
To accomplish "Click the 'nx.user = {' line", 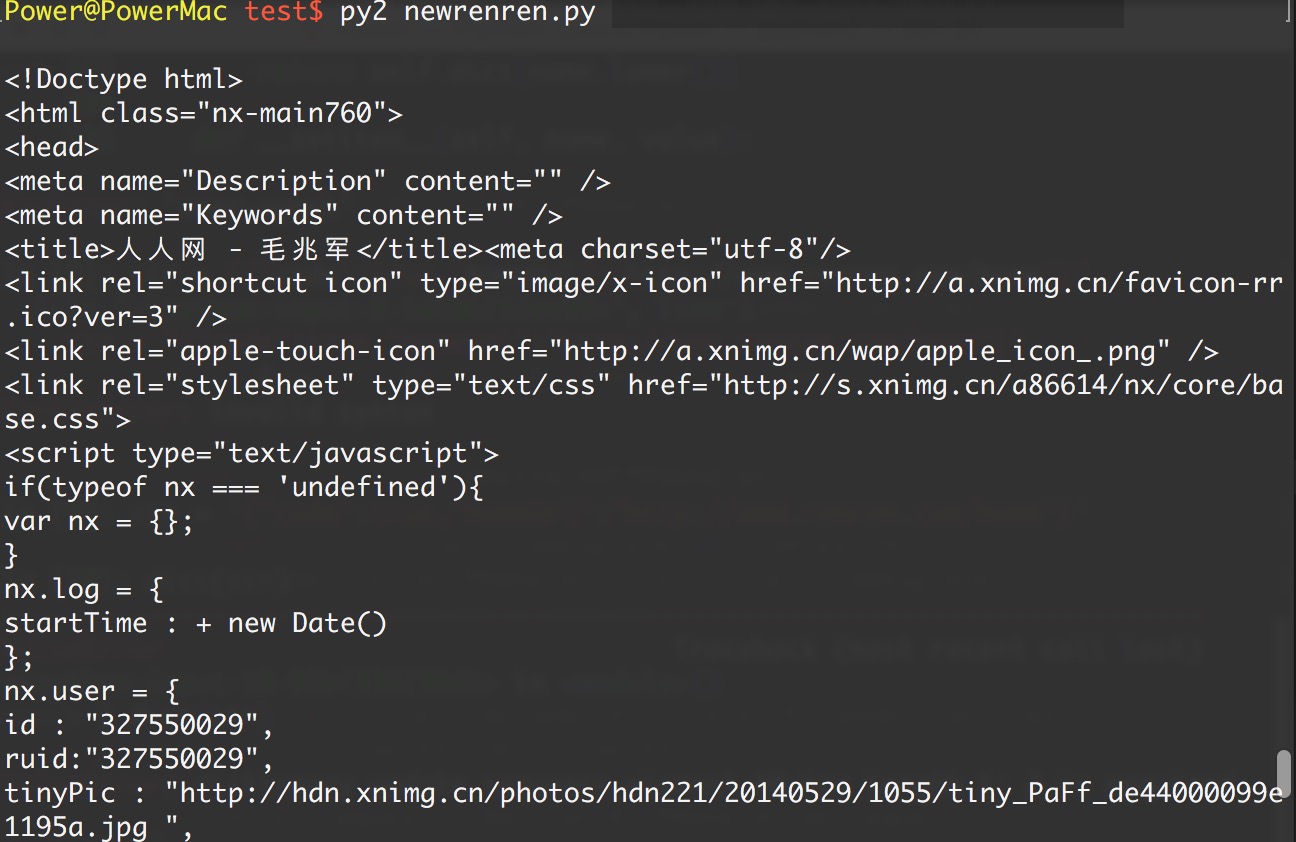I will 91,691.
